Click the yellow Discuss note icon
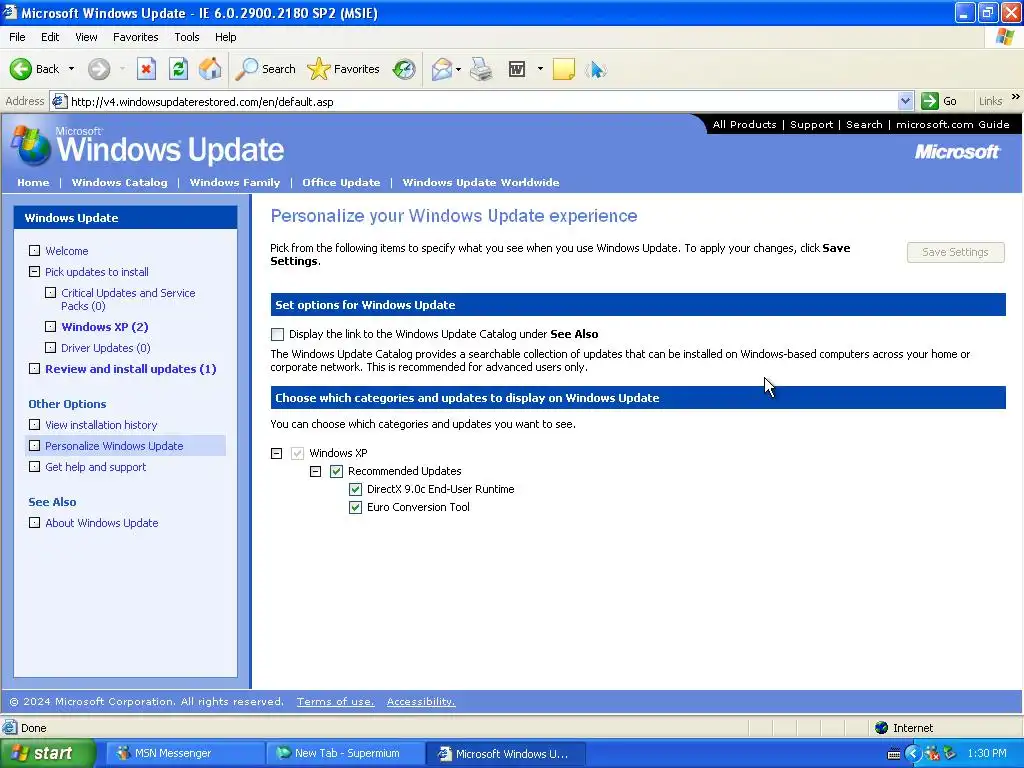 [x=564, y=69]
